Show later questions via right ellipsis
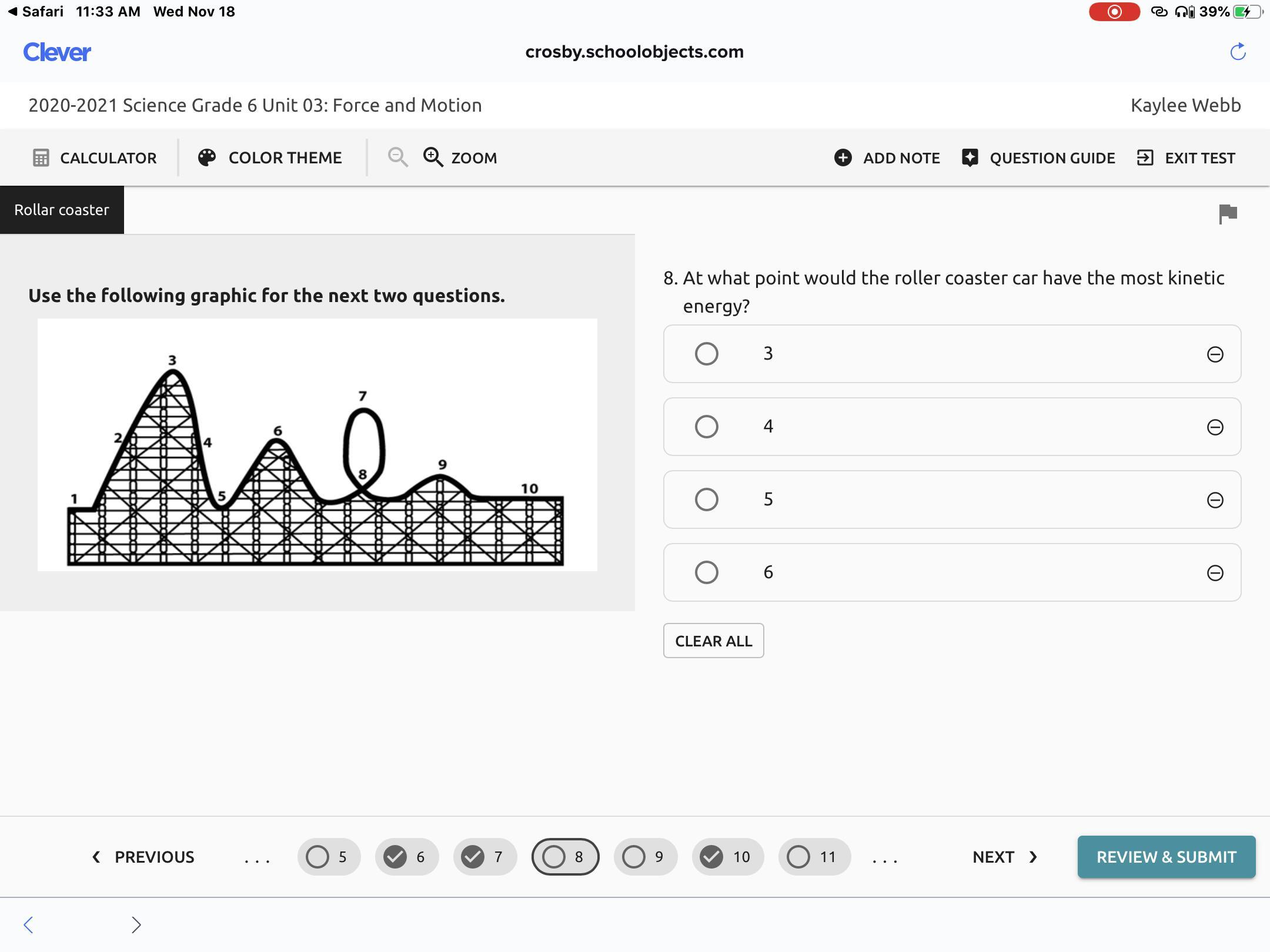Viewport: 1270px width, 952px height. coord(884,858)
